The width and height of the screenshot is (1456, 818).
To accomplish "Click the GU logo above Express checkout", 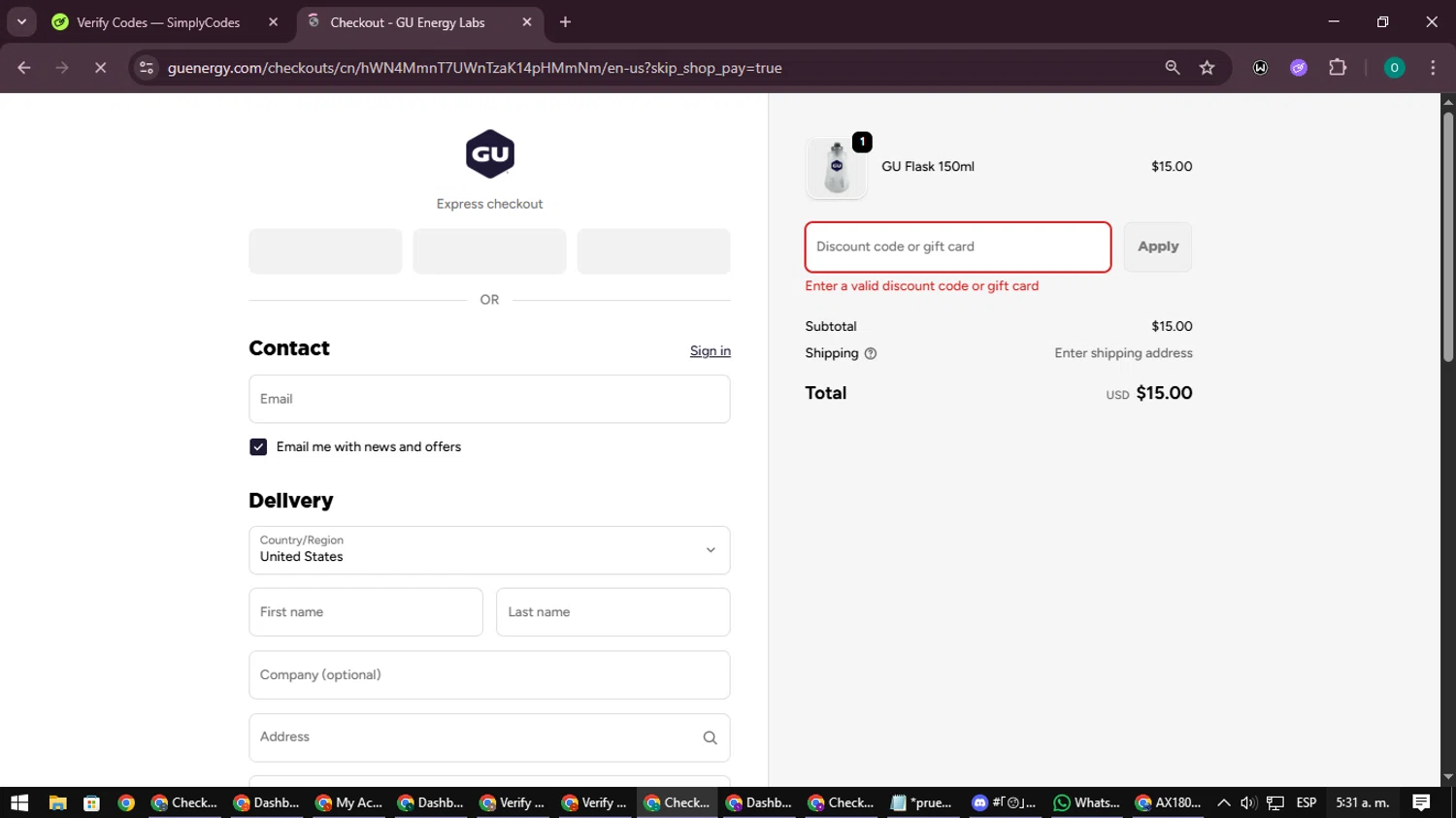I will pyautogui.click(x=489, y=153).
